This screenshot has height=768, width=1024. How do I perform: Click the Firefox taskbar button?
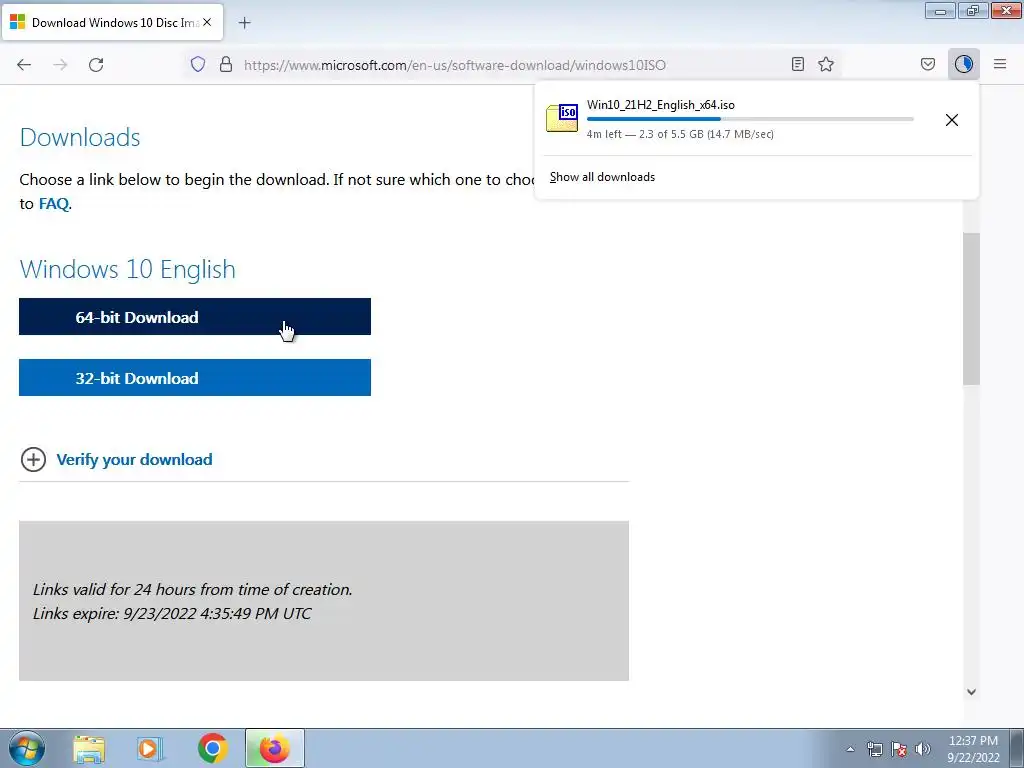pyautogui.click(x=274, y=748)
